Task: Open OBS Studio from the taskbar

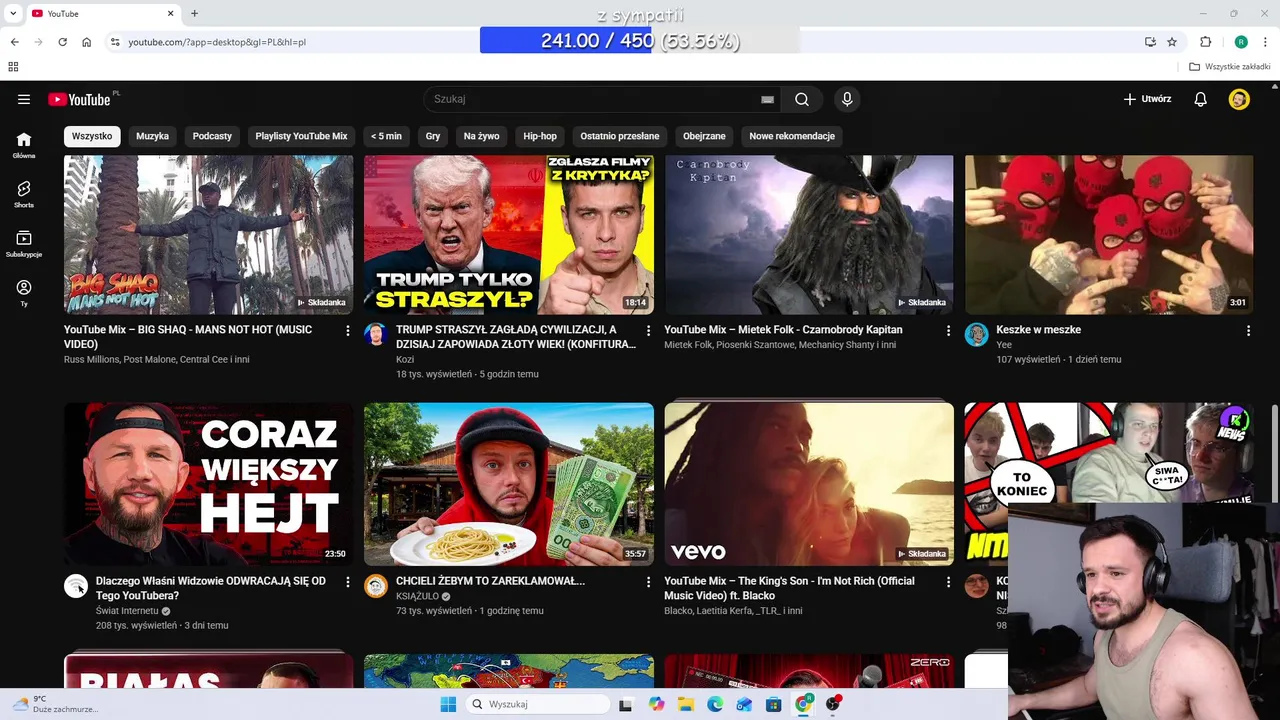Action: 832,704
